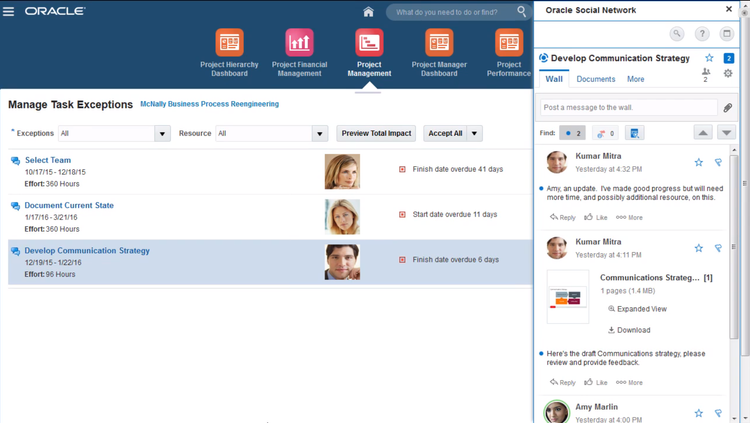Open Project Performance icon

[509, 42]
